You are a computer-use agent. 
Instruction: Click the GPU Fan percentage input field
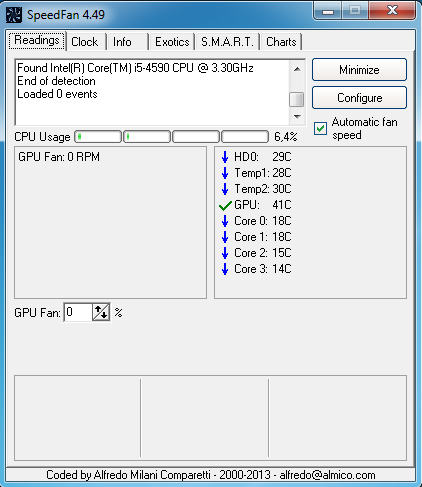78,312
